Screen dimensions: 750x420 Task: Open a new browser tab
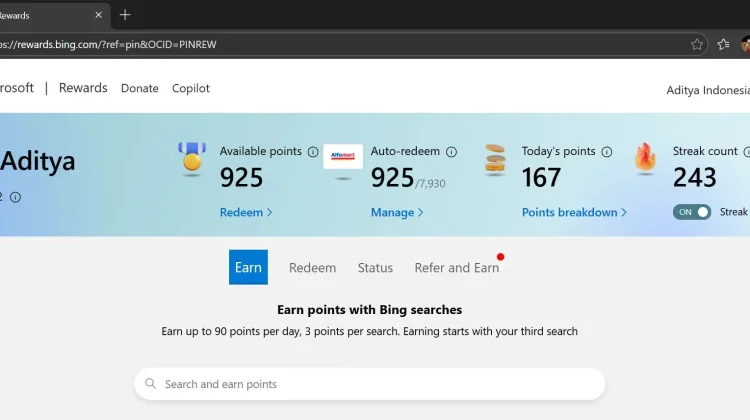(125, 15)
